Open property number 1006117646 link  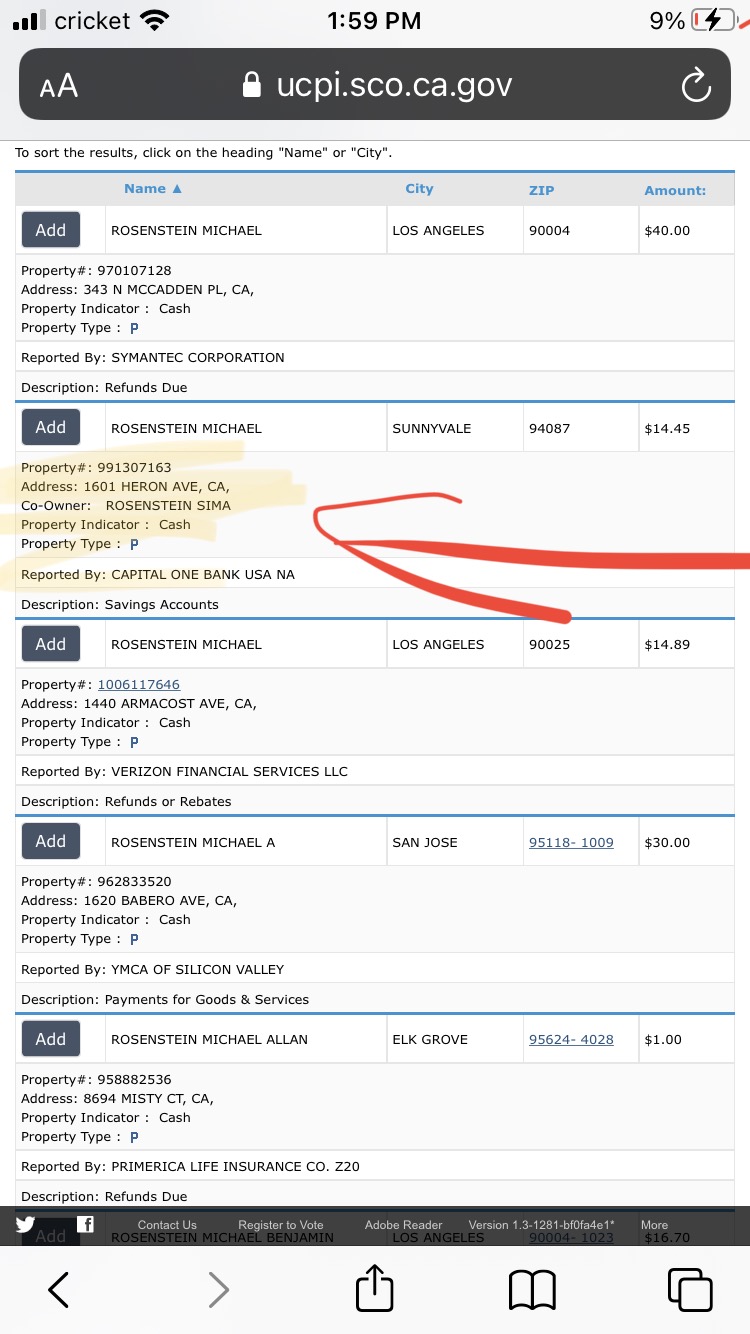[138, 685]
